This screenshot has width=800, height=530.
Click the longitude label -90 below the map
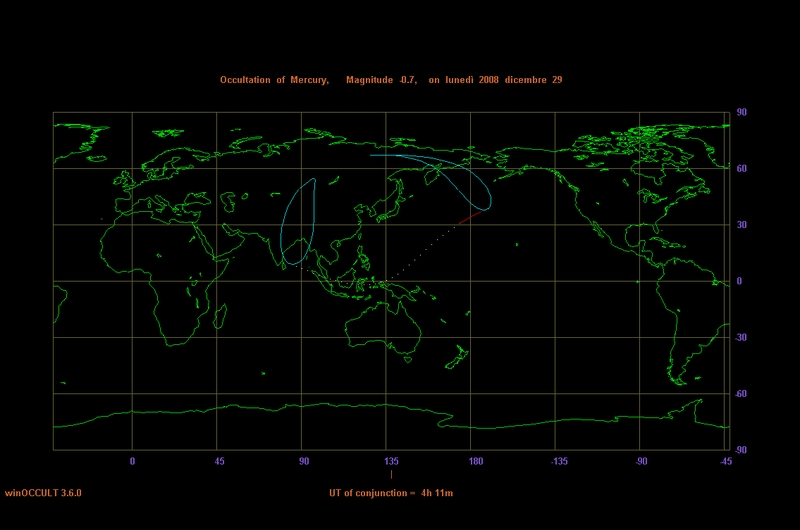click(x=641, y=462)
